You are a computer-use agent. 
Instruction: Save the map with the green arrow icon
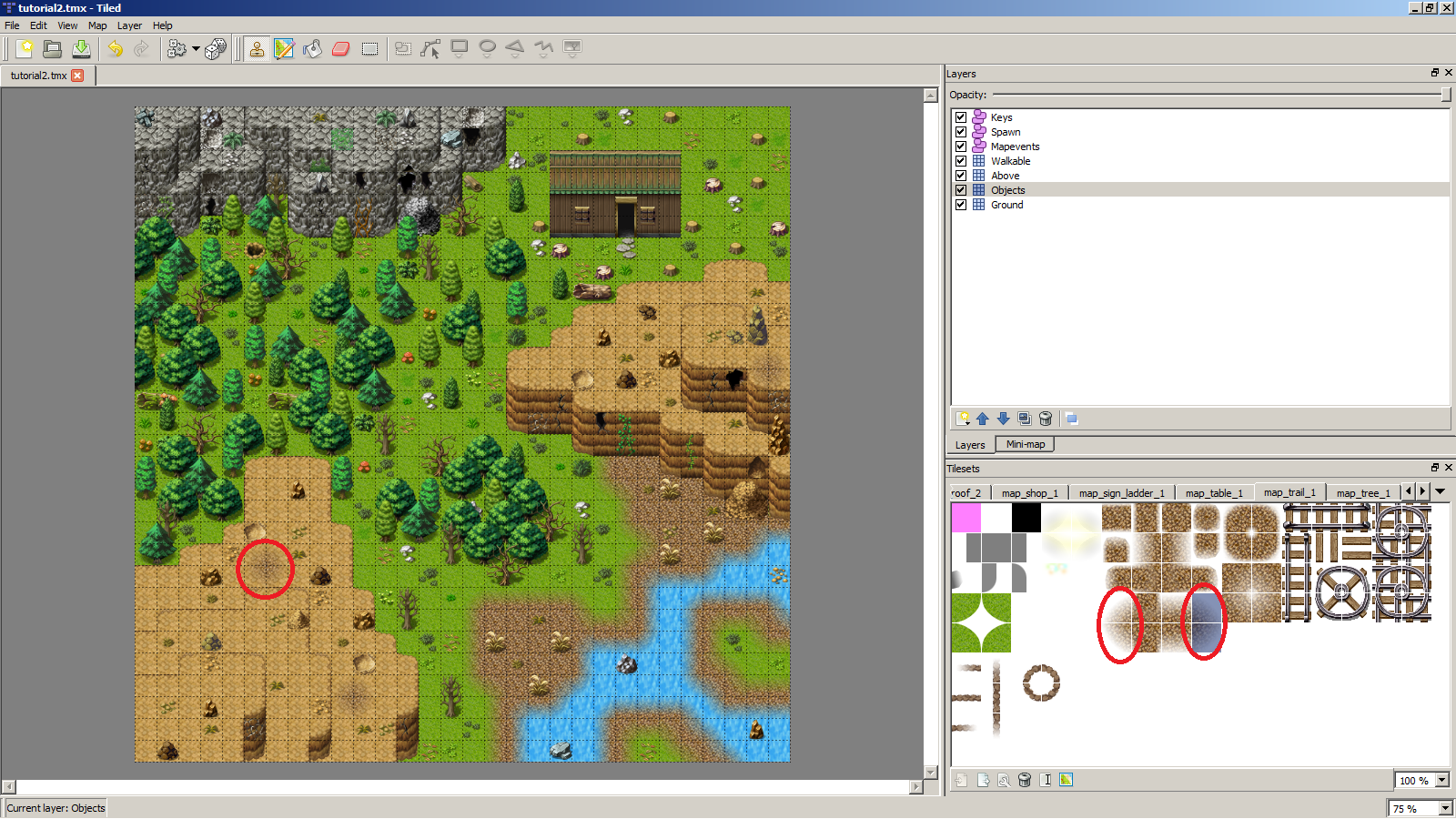(81, 48)
